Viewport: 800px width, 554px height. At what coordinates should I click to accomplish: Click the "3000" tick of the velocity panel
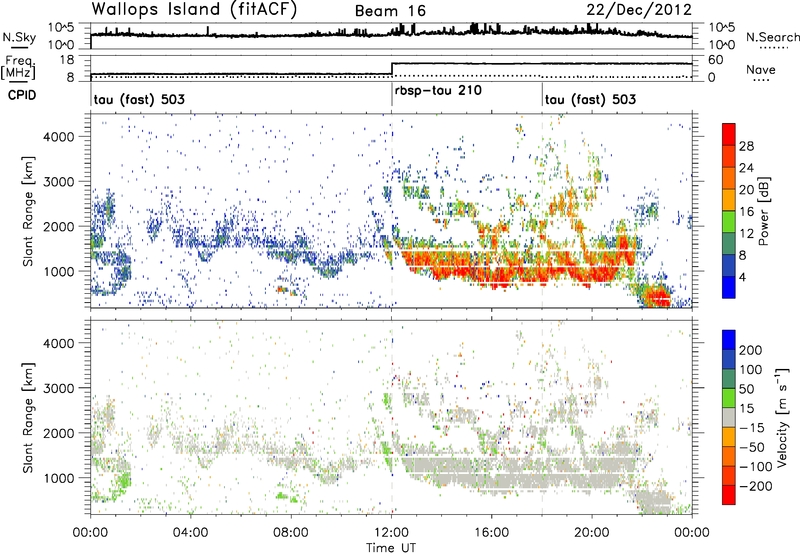click(59, 388)
